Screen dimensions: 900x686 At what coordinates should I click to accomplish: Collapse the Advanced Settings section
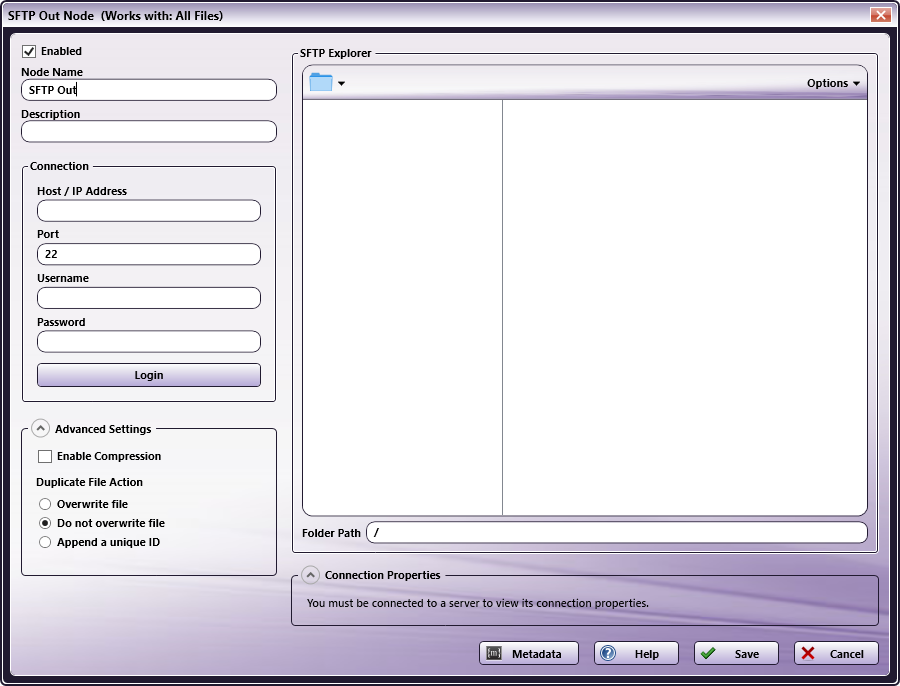pos(40,429)
